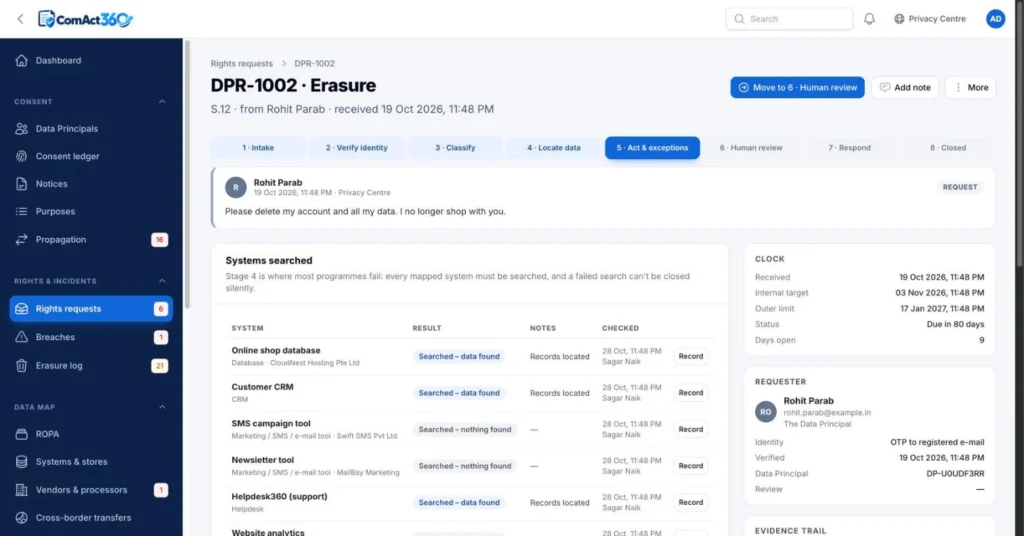Image resolution: width=1024 pixels, height=536 pixels.
Task: Click the Consent ledger fingerprint icon
Action: coord(22,156)
